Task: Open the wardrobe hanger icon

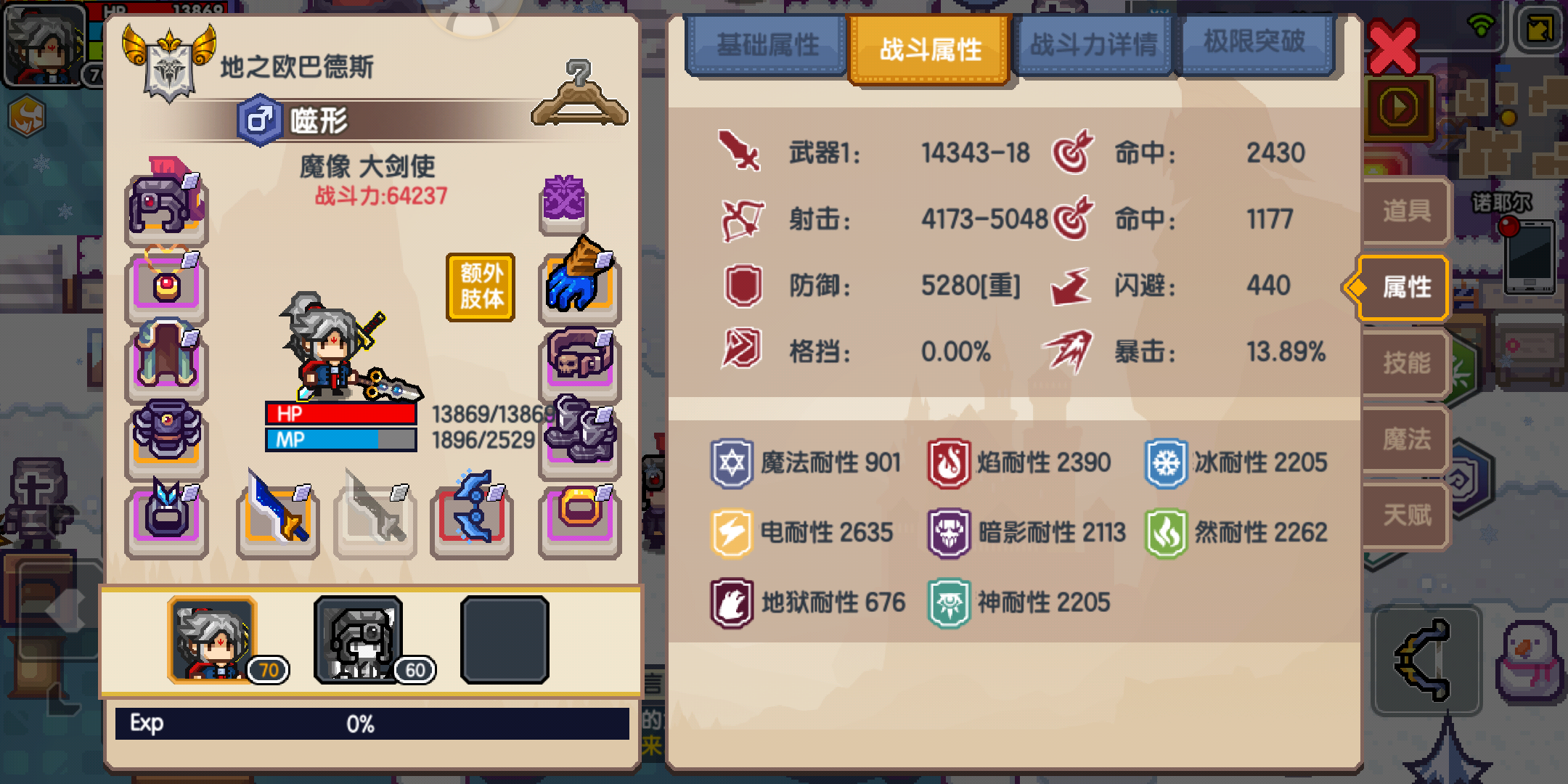Action: pos(579,94)
